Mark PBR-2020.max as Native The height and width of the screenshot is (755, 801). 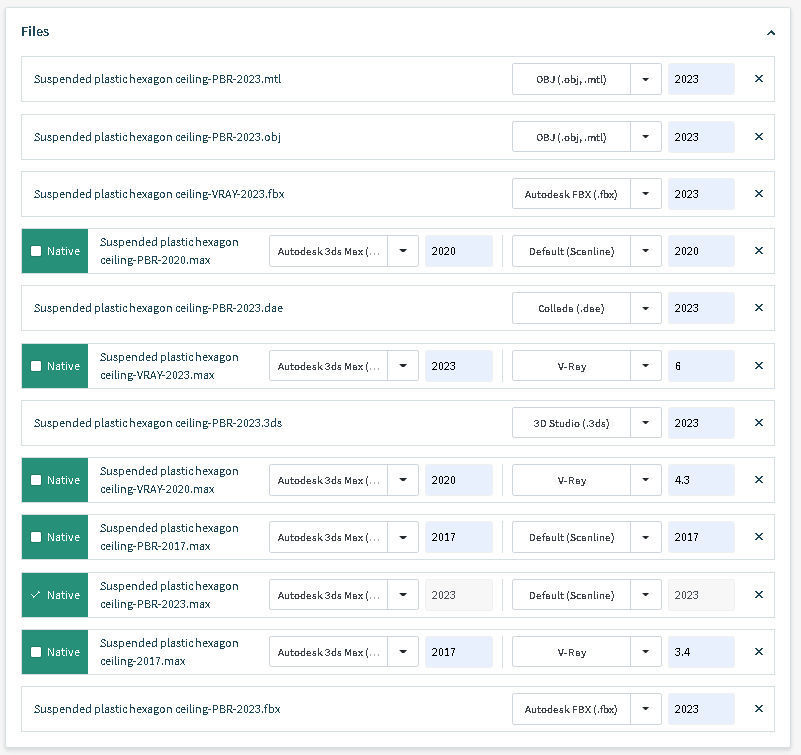(x=37, y=251)
